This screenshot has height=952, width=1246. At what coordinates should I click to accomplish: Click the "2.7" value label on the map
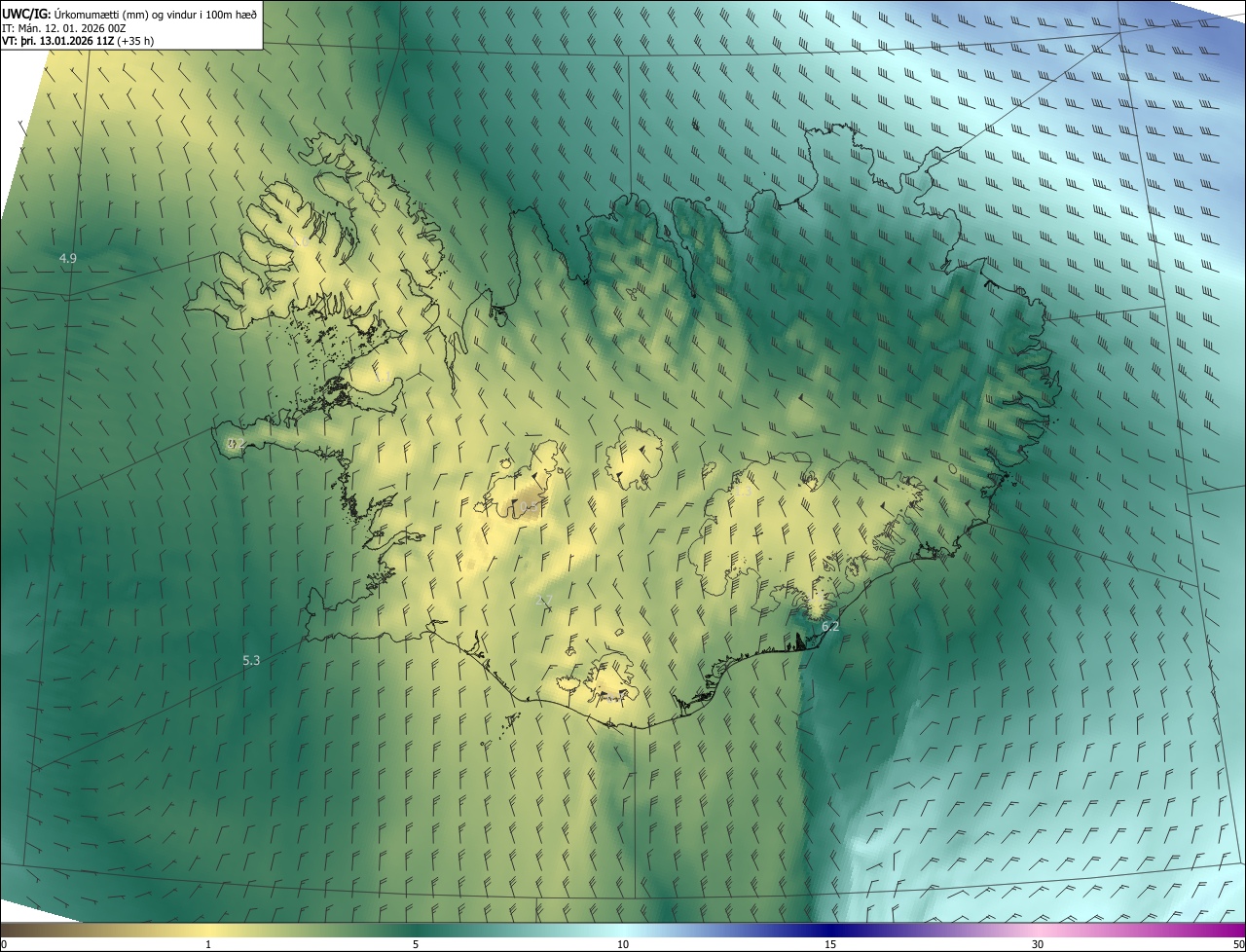(545, 600)
